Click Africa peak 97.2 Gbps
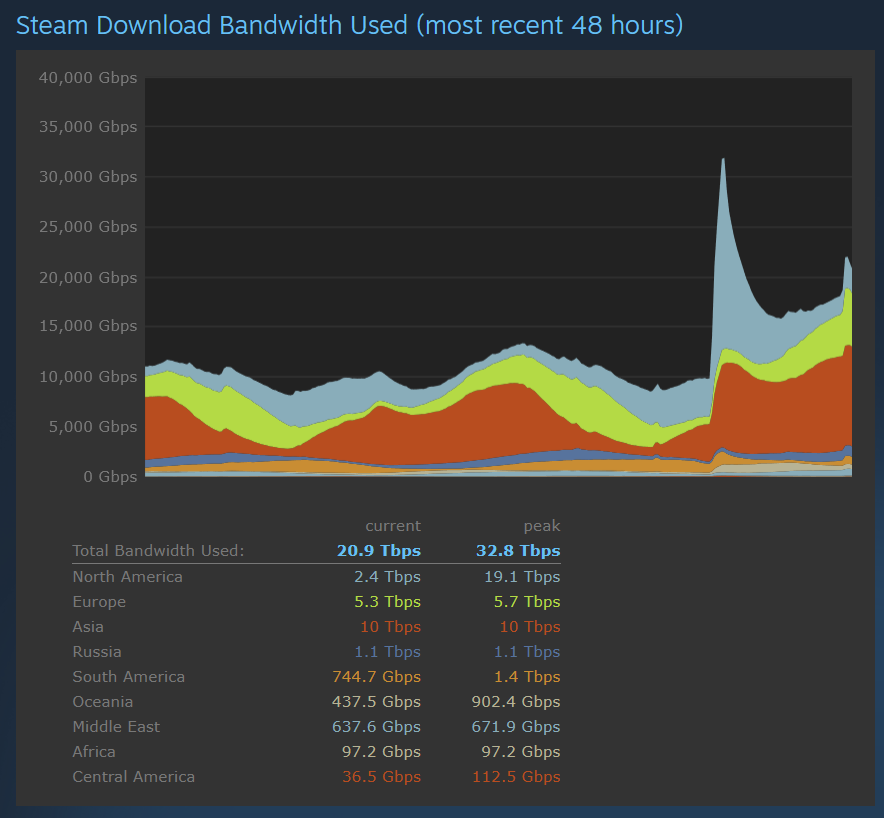This screenshot has height=818, width=884. [521, 752]
